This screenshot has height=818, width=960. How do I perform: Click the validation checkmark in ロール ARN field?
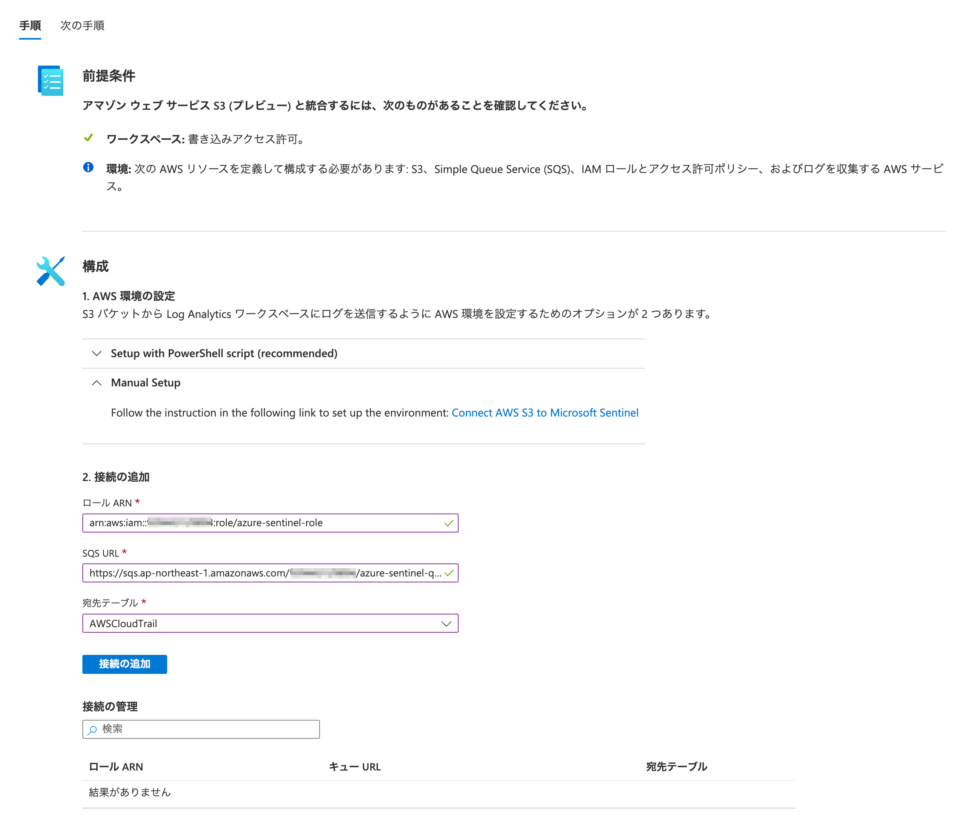click(x=447, y=522)
